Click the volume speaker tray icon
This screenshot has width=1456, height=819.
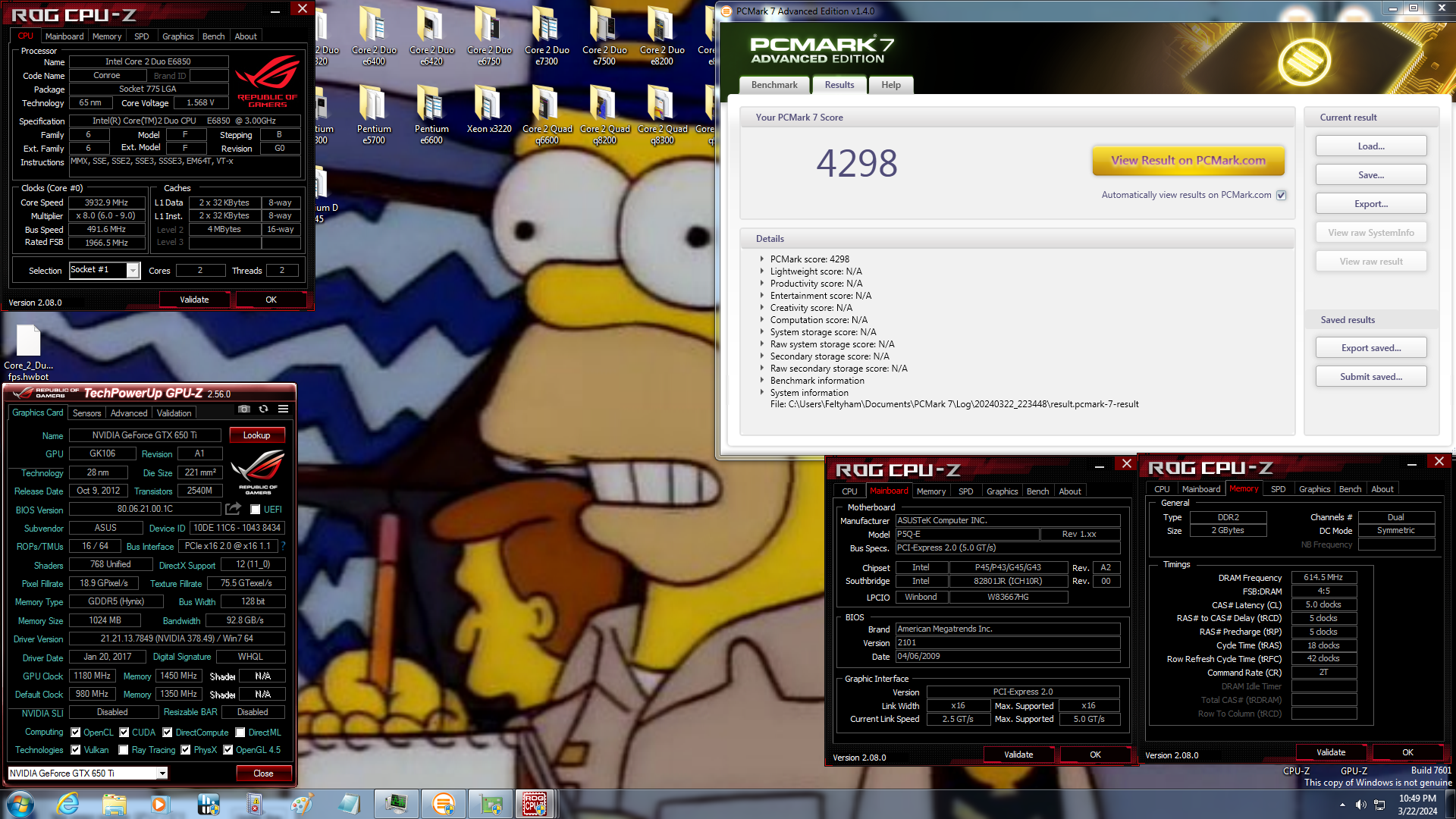tap(1360, 805)
